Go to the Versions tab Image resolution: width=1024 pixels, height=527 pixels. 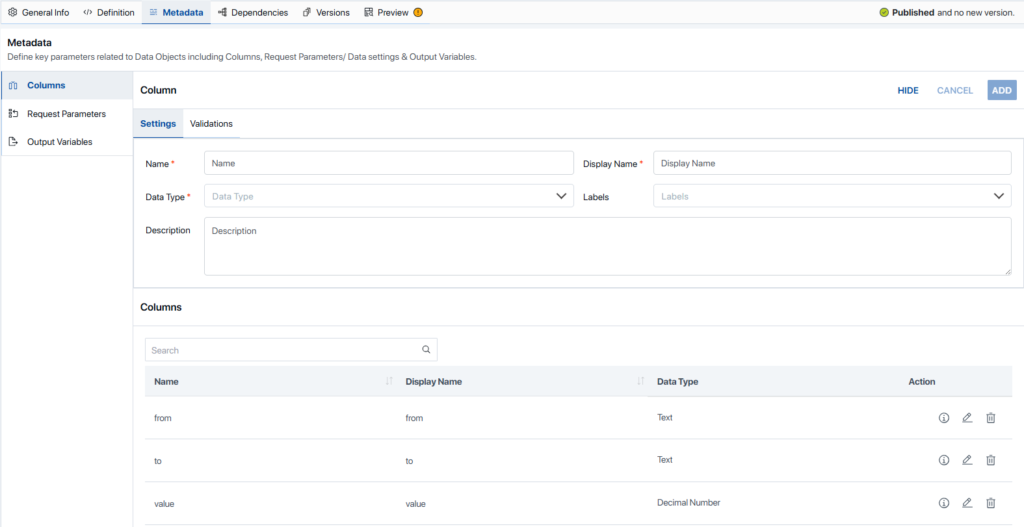[326, 12]
